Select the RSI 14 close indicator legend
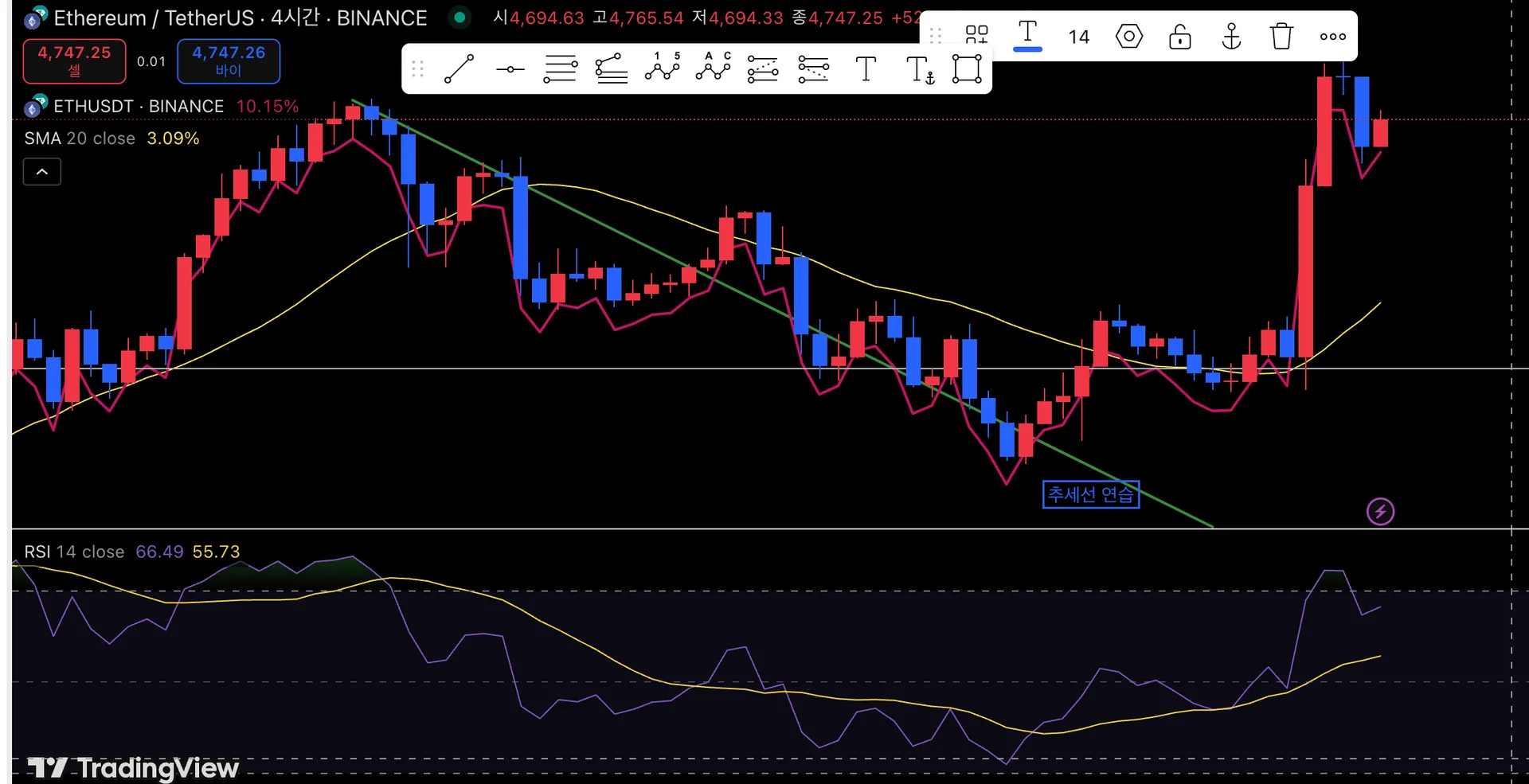The width and height of the screenshot is (1529, 784). 74,552
